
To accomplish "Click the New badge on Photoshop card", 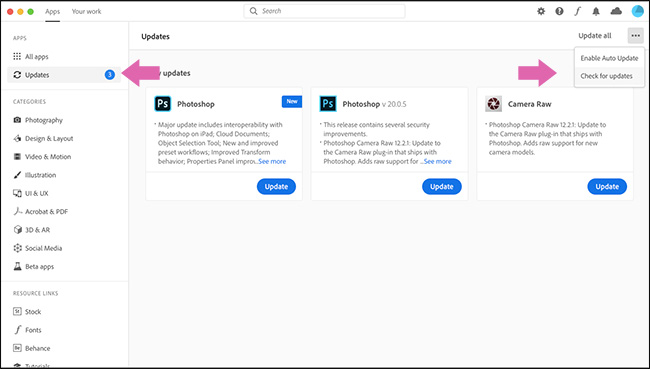I will [x=292, y=101].
